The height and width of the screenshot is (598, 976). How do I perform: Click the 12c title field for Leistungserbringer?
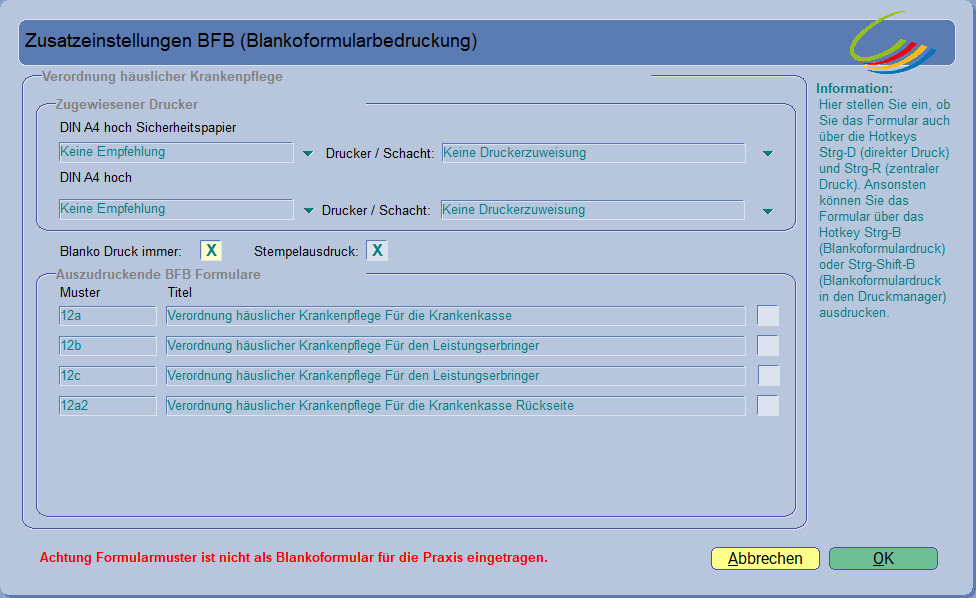coord(455,376)
